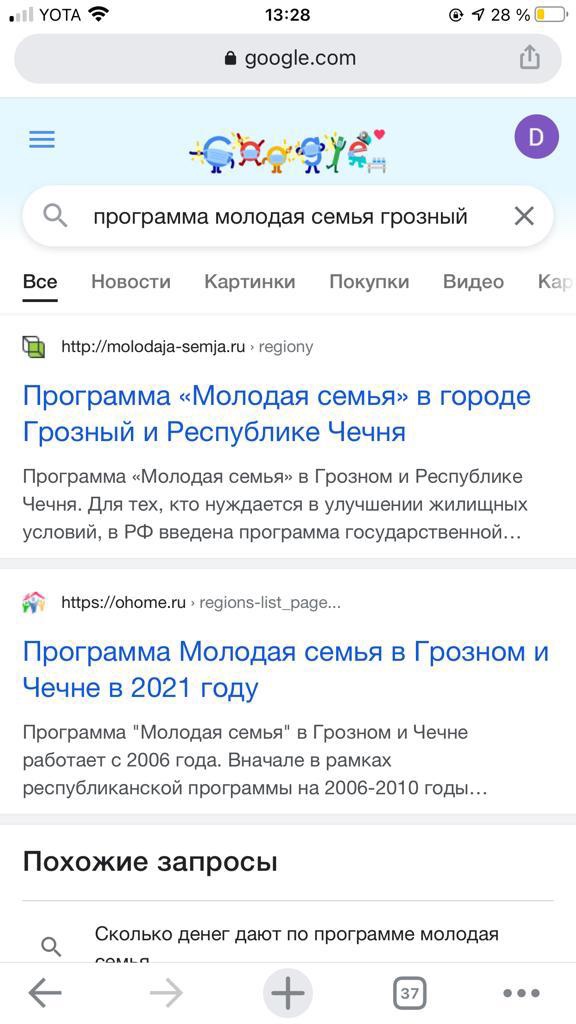Image resolution: width=576 pixels, height=1024 pixels.
Task: Tap the google.com address bar
Action: 287,58
